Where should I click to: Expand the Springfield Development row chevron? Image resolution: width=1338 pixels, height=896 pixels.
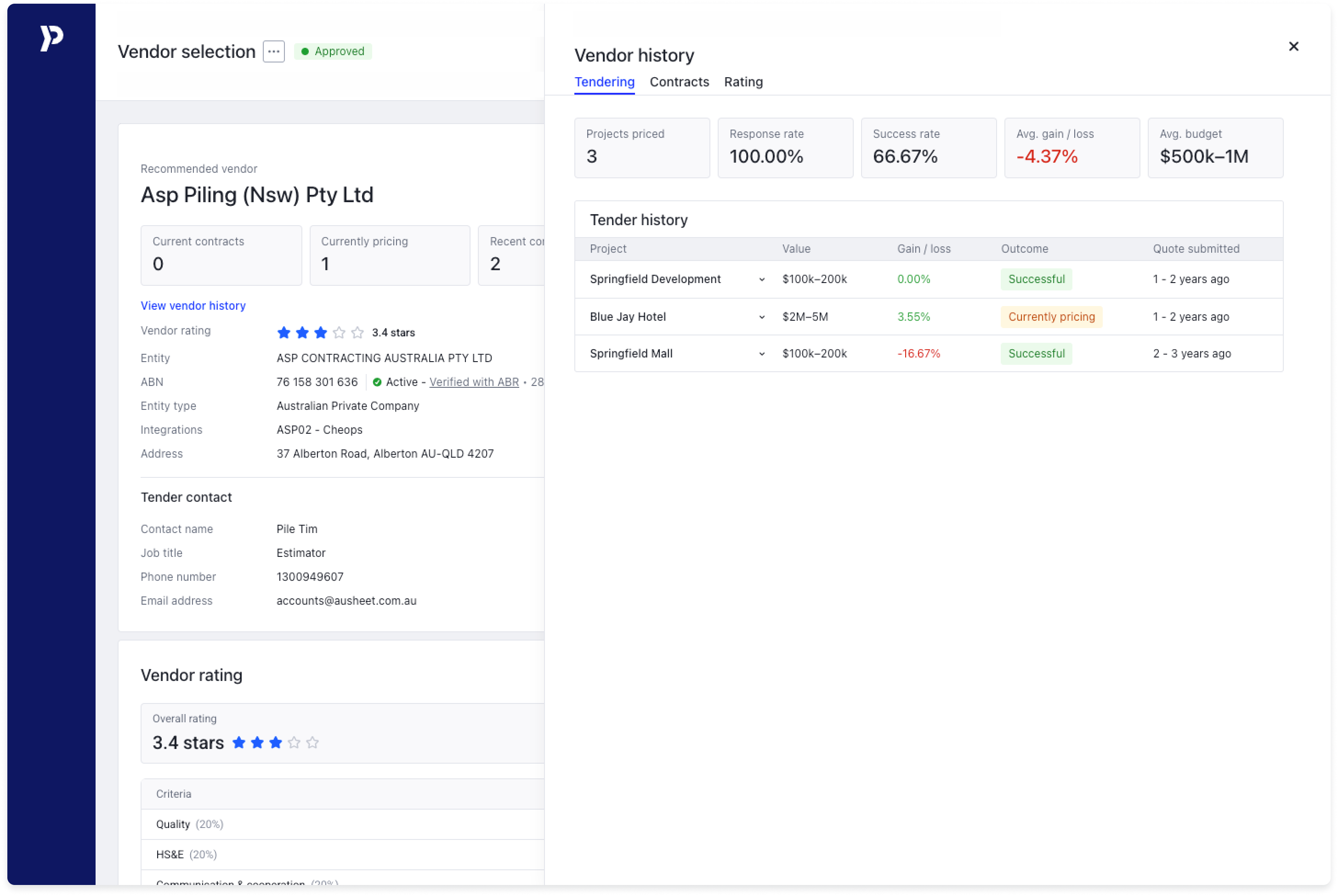pyautogui.click(x=761, y=279)
